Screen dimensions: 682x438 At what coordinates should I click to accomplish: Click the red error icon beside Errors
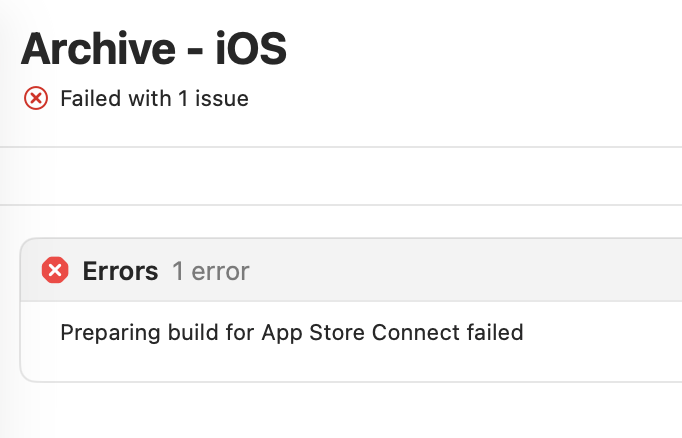(x=55, y=270)
